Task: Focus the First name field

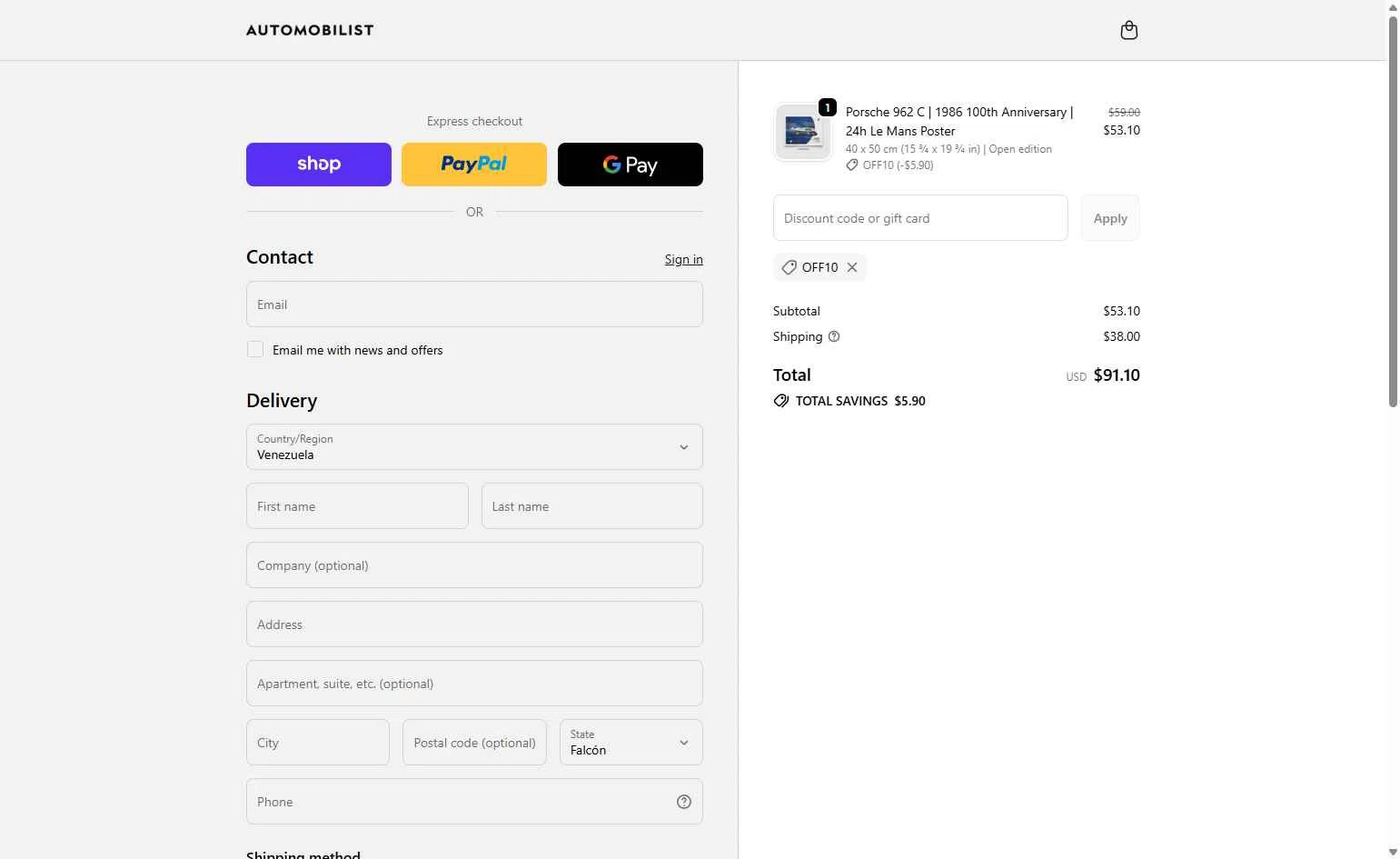Action: (x=357, y=506)
